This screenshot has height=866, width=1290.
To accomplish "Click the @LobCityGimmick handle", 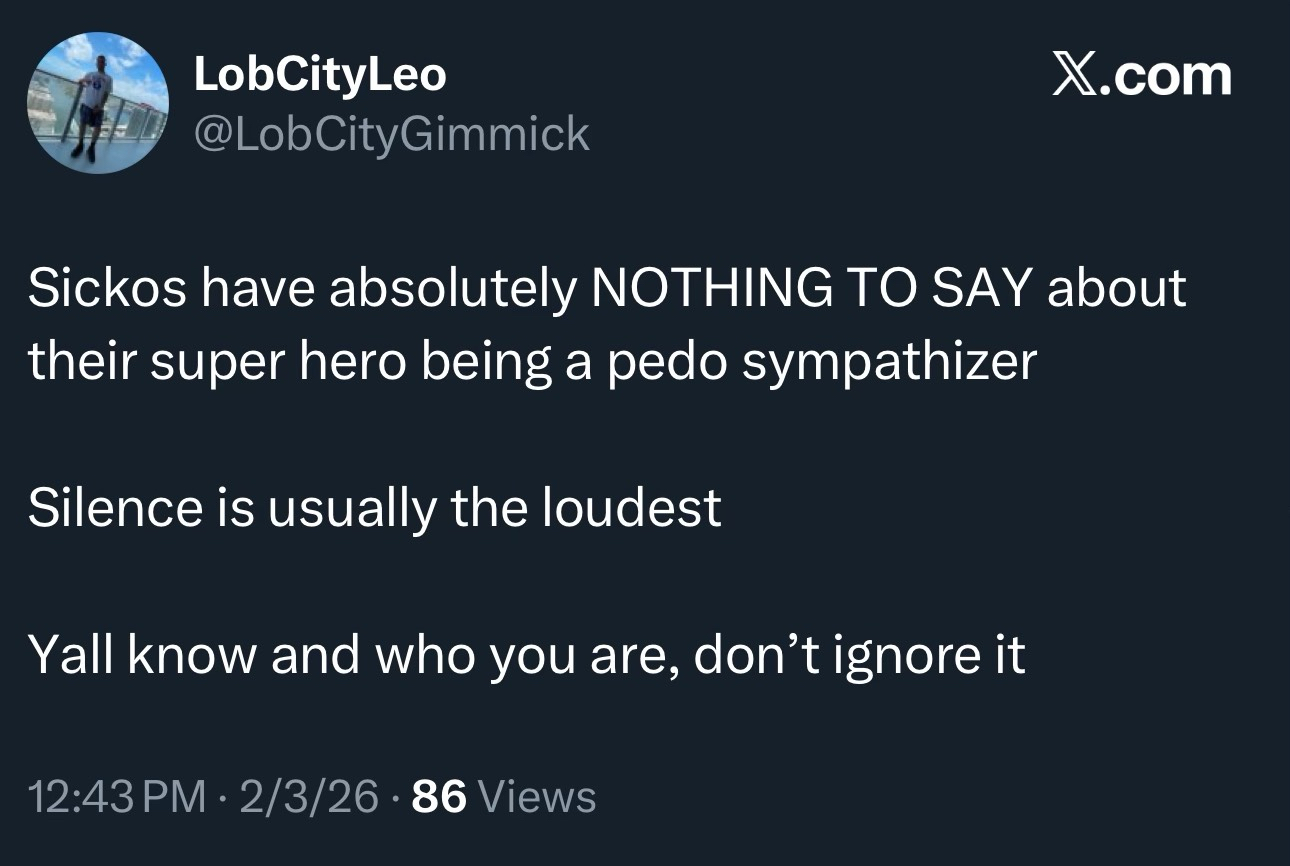I will pos(392,134).
